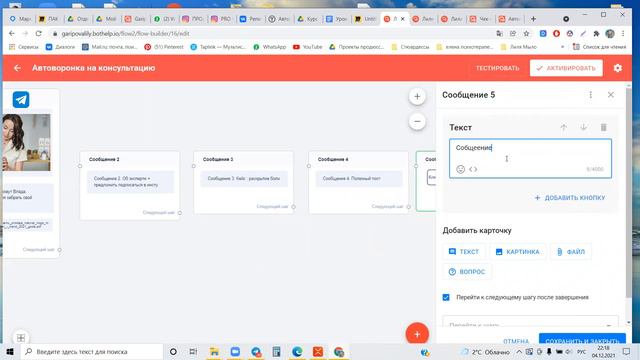Open Windows notification center icon

[x=626, y=351]
